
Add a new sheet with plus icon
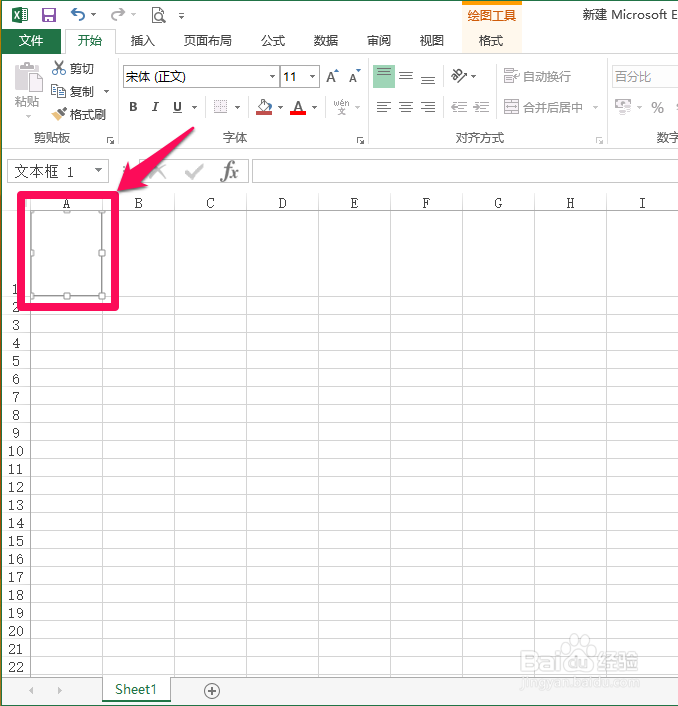pyautogui.click(x=212, y=691)
